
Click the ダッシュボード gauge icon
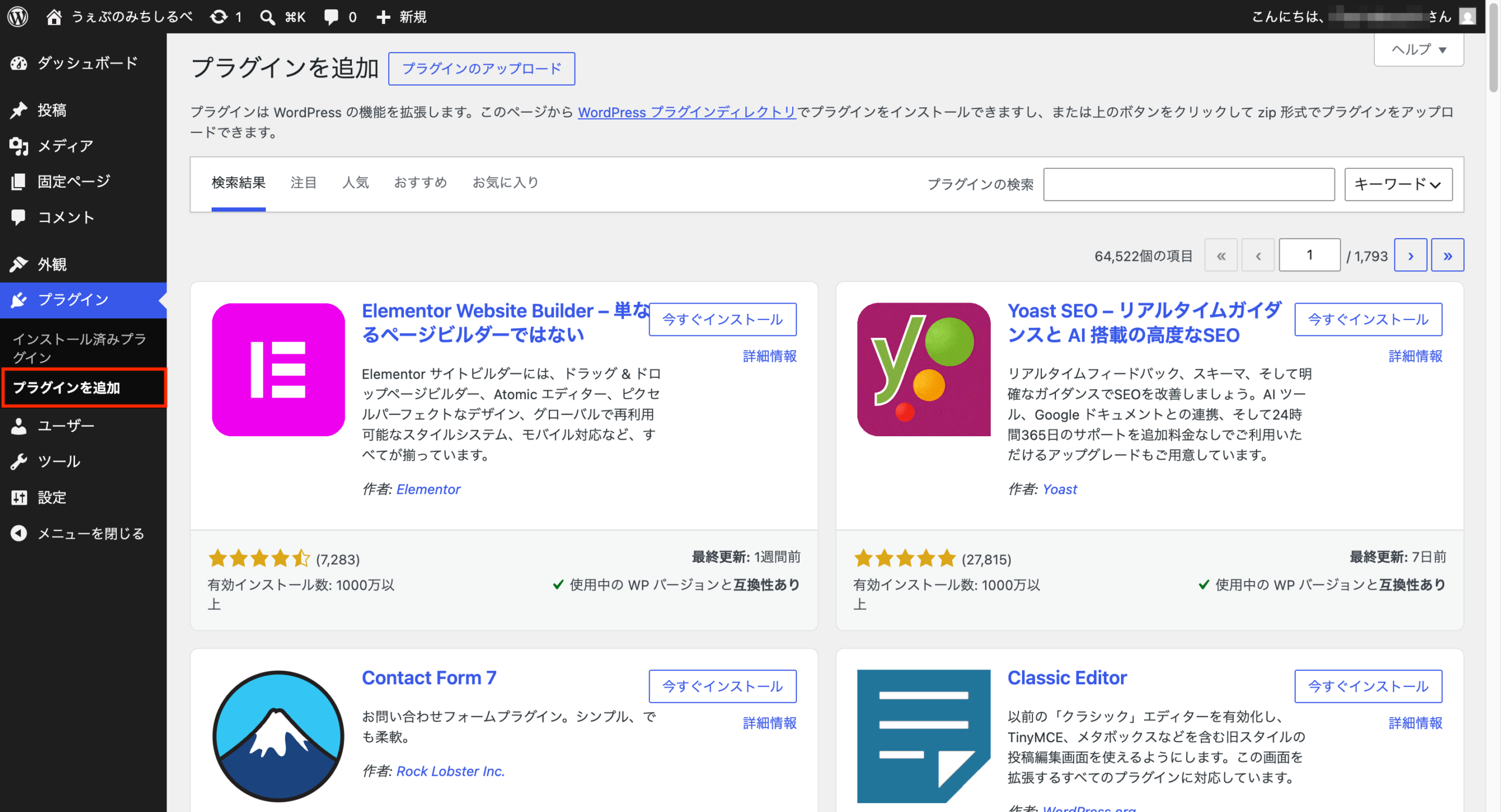point(19,63)
